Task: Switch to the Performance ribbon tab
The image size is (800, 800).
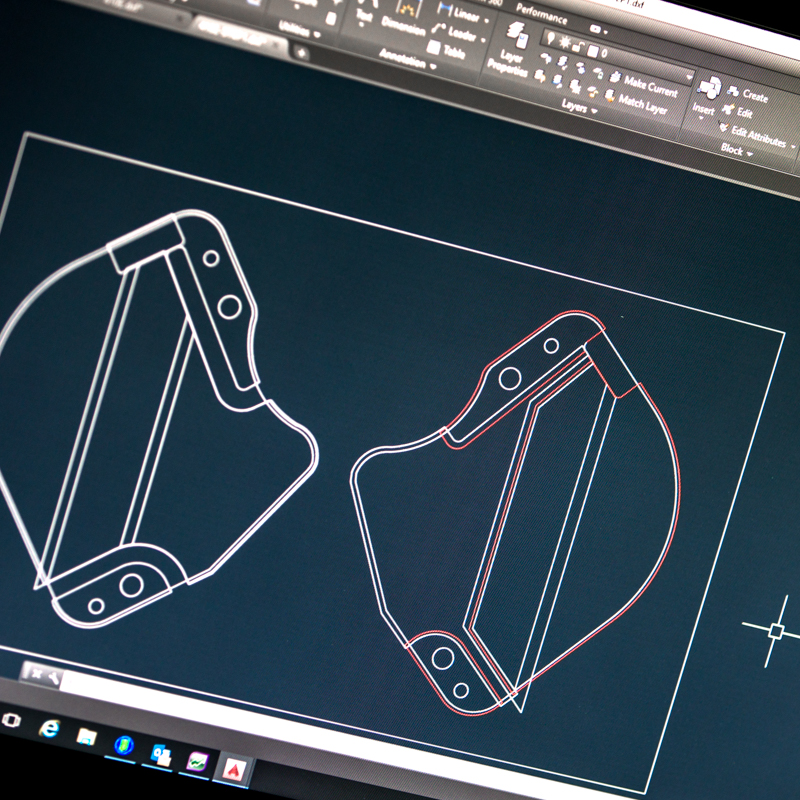Action: pyautogui.click(x=541, y=14)
